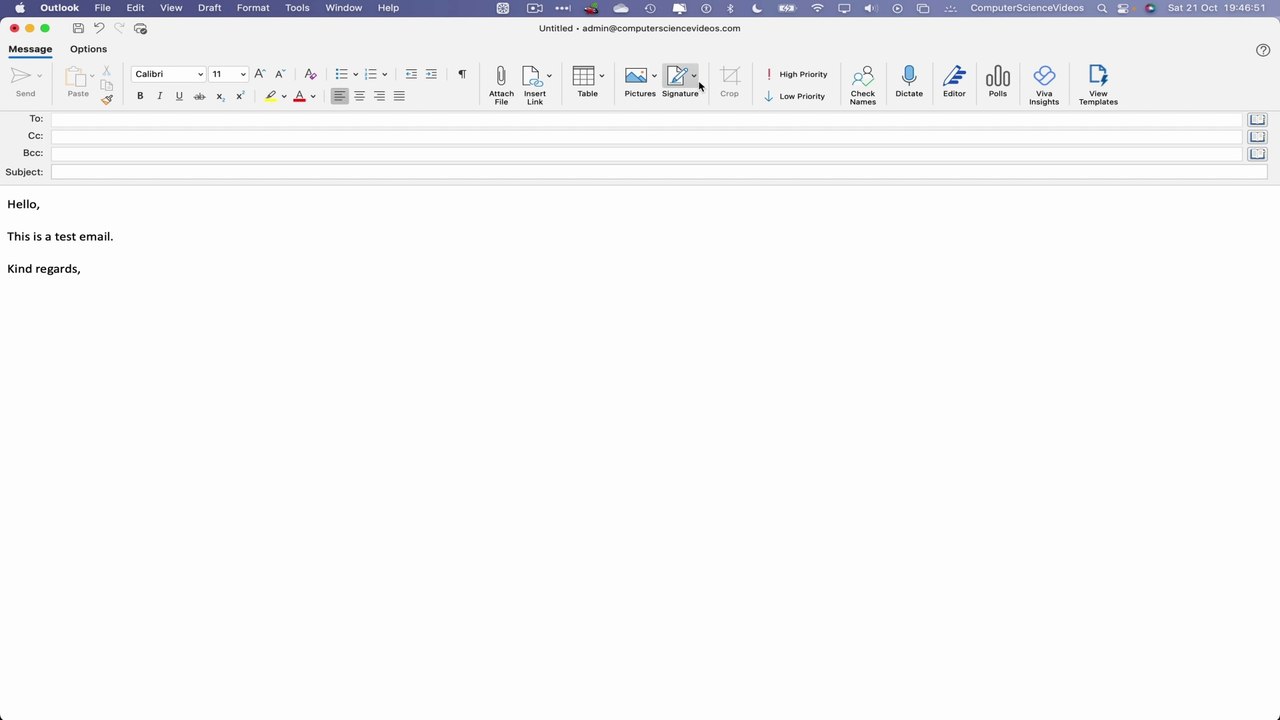Click the Polls icon

(x=997, y=77)
